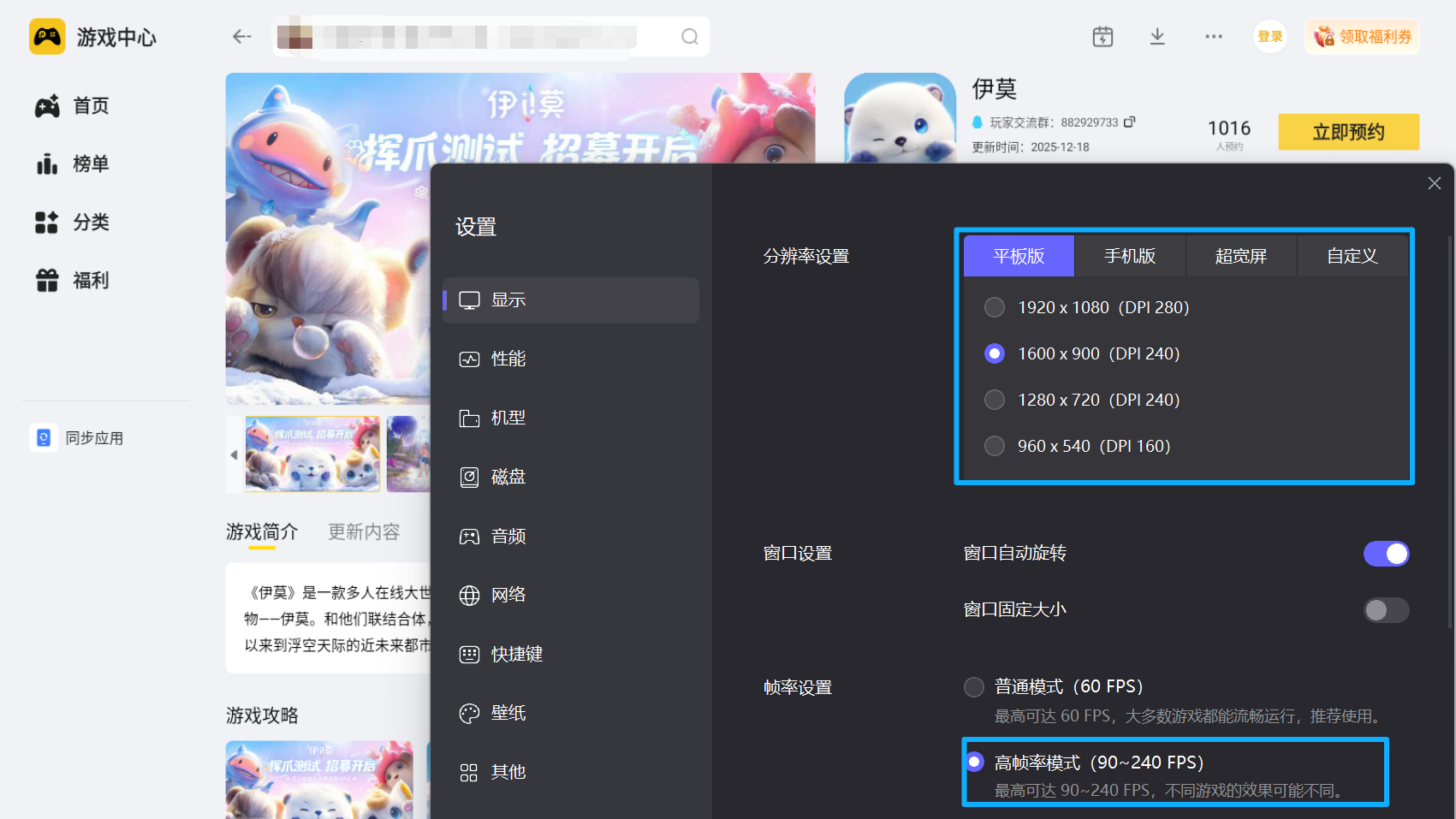Viewport: 1456px width, 819px height.
Task: Go to 首页 in the sidebar
Action: pos(90,105)
